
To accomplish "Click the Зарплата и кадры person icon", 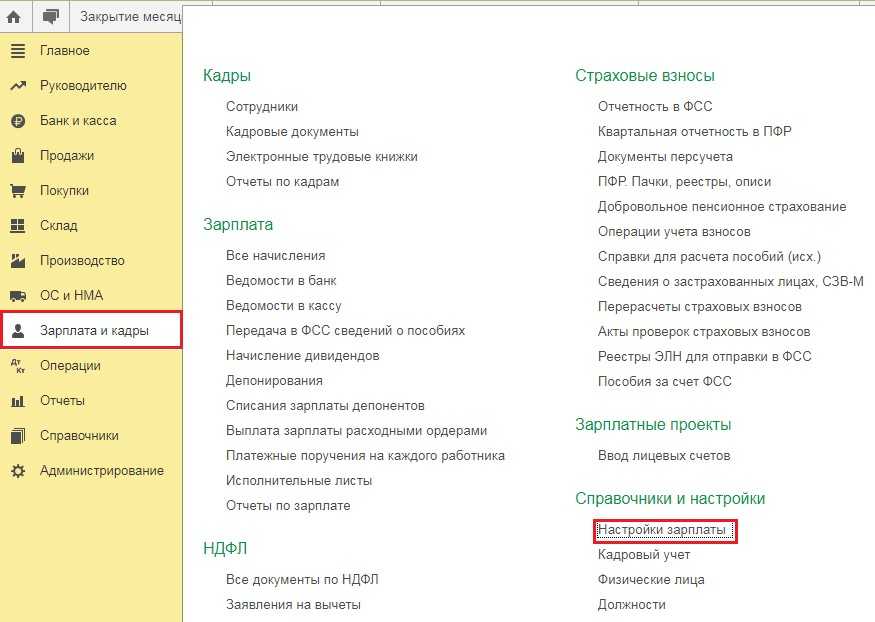I will 18,331.
